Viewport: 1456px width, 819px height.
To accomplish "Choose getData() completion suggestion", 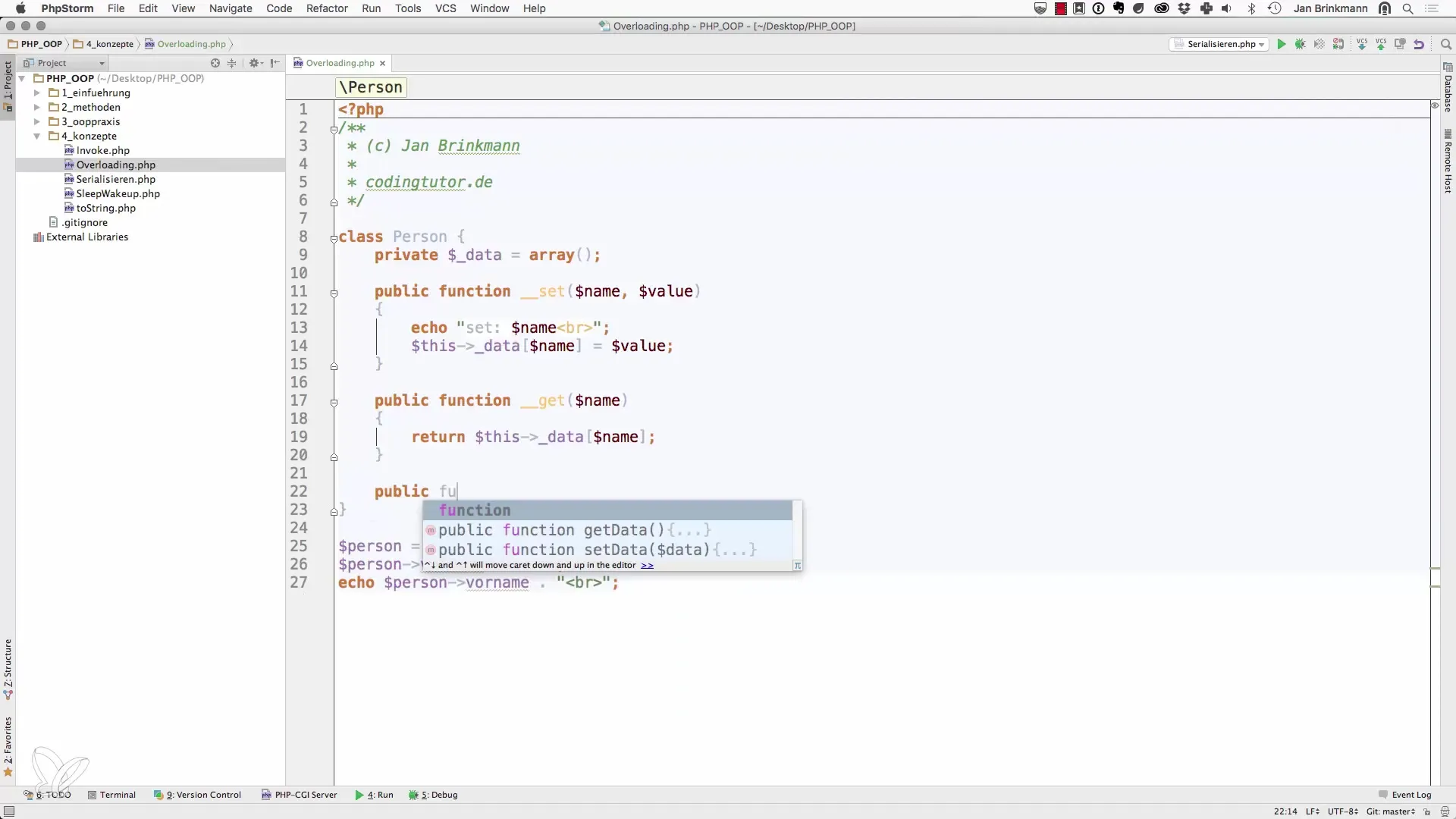I will coord(607,530).
